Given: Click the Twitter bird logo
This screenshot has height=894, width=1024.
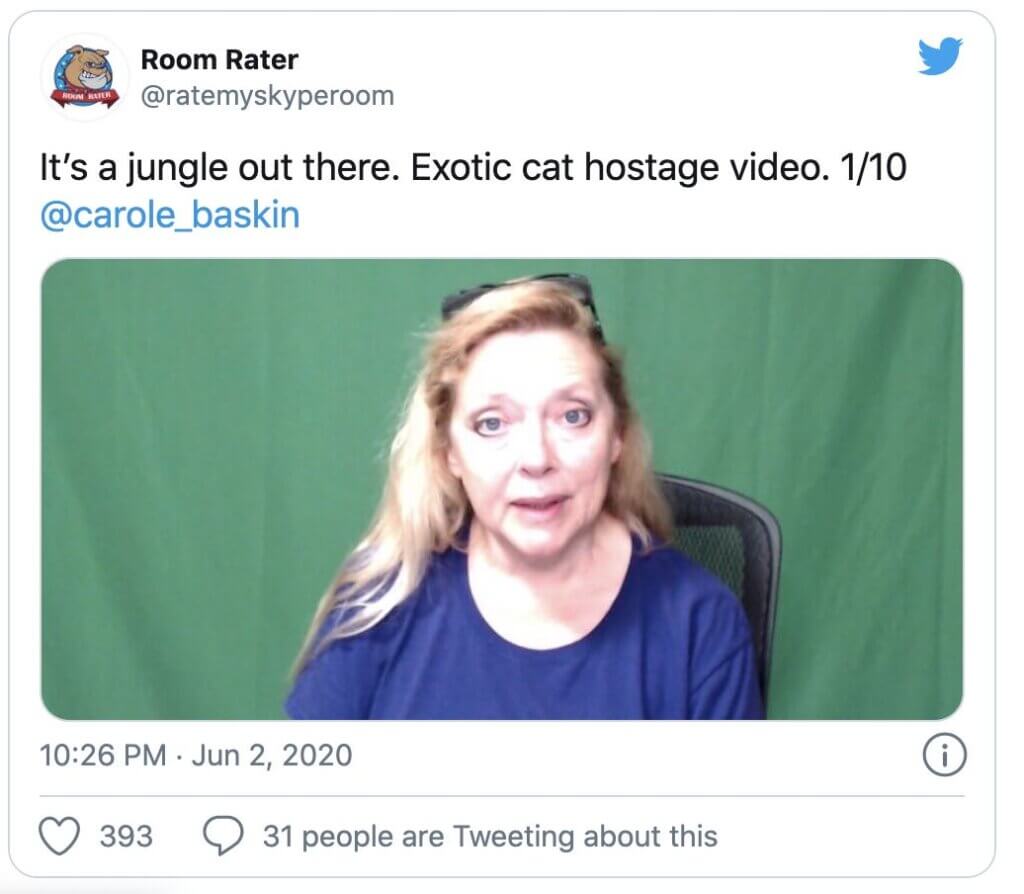Looking at the screenshot, I should pos(940,56).
